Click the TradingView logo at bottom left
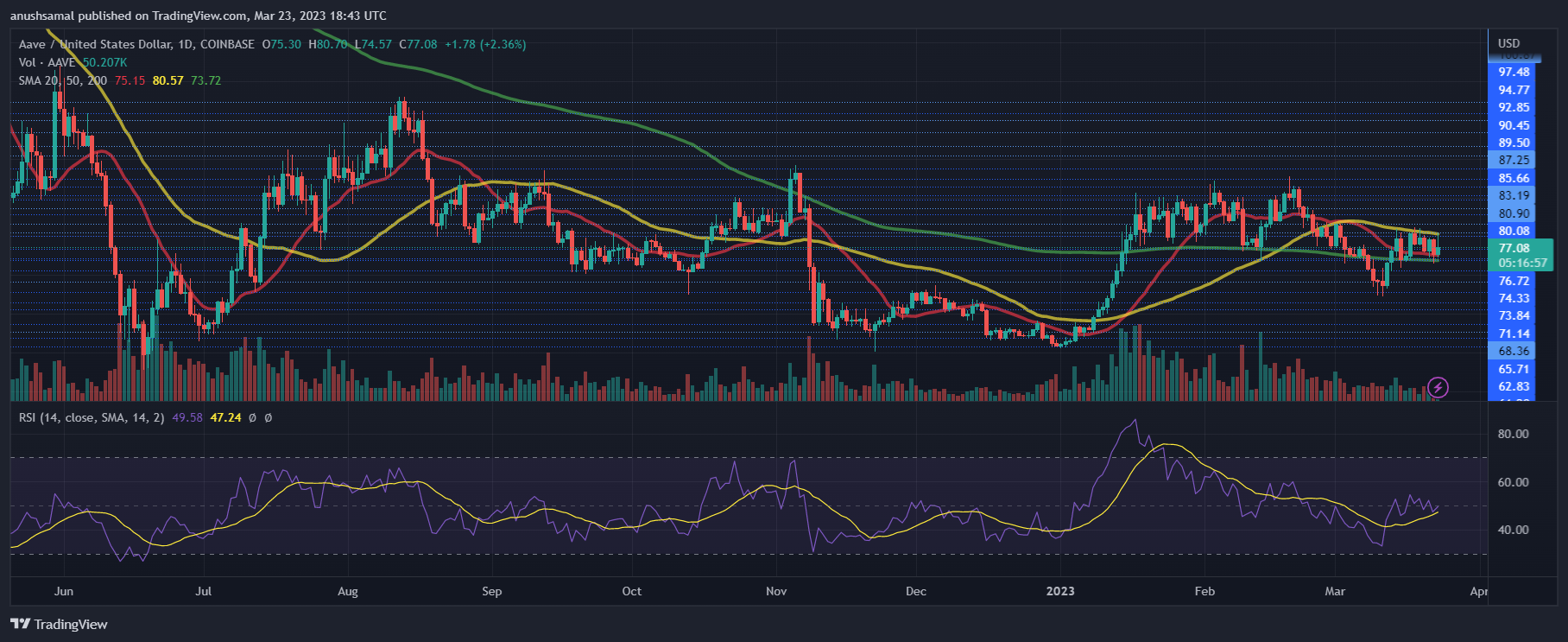Image resolution: width=1568 pixels, height=642 pixels. coord(59,624)
